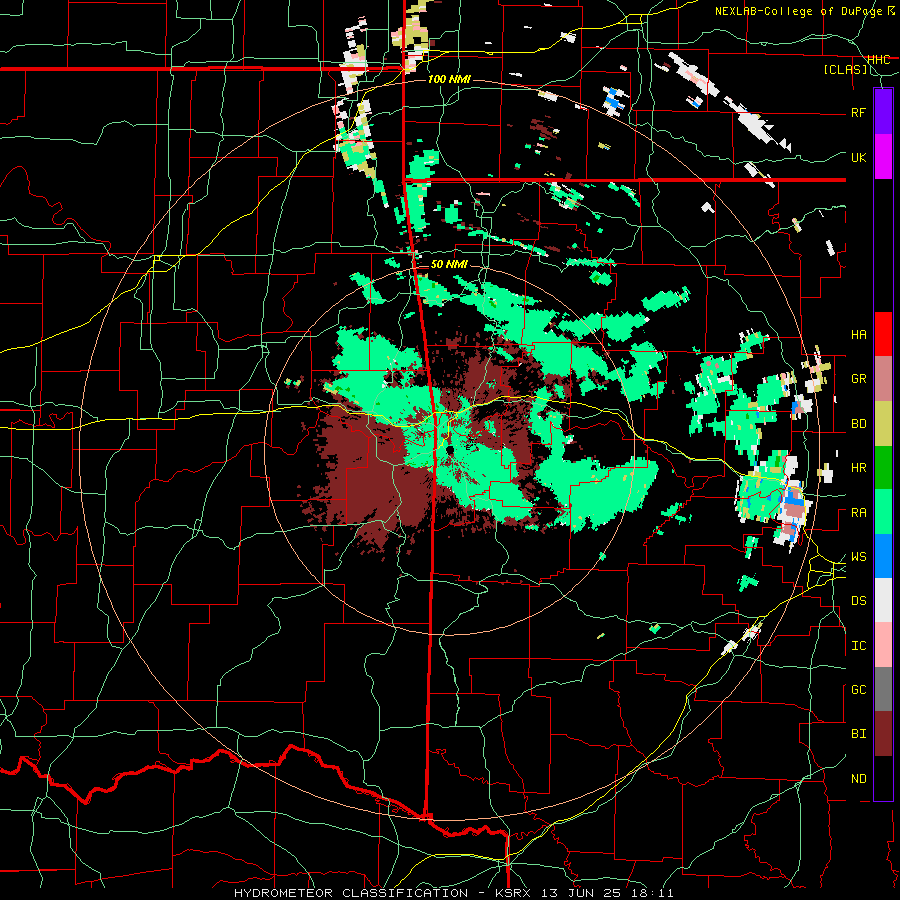Click the RA legend label
900x900 pixels.
click(x=858, y=513)
